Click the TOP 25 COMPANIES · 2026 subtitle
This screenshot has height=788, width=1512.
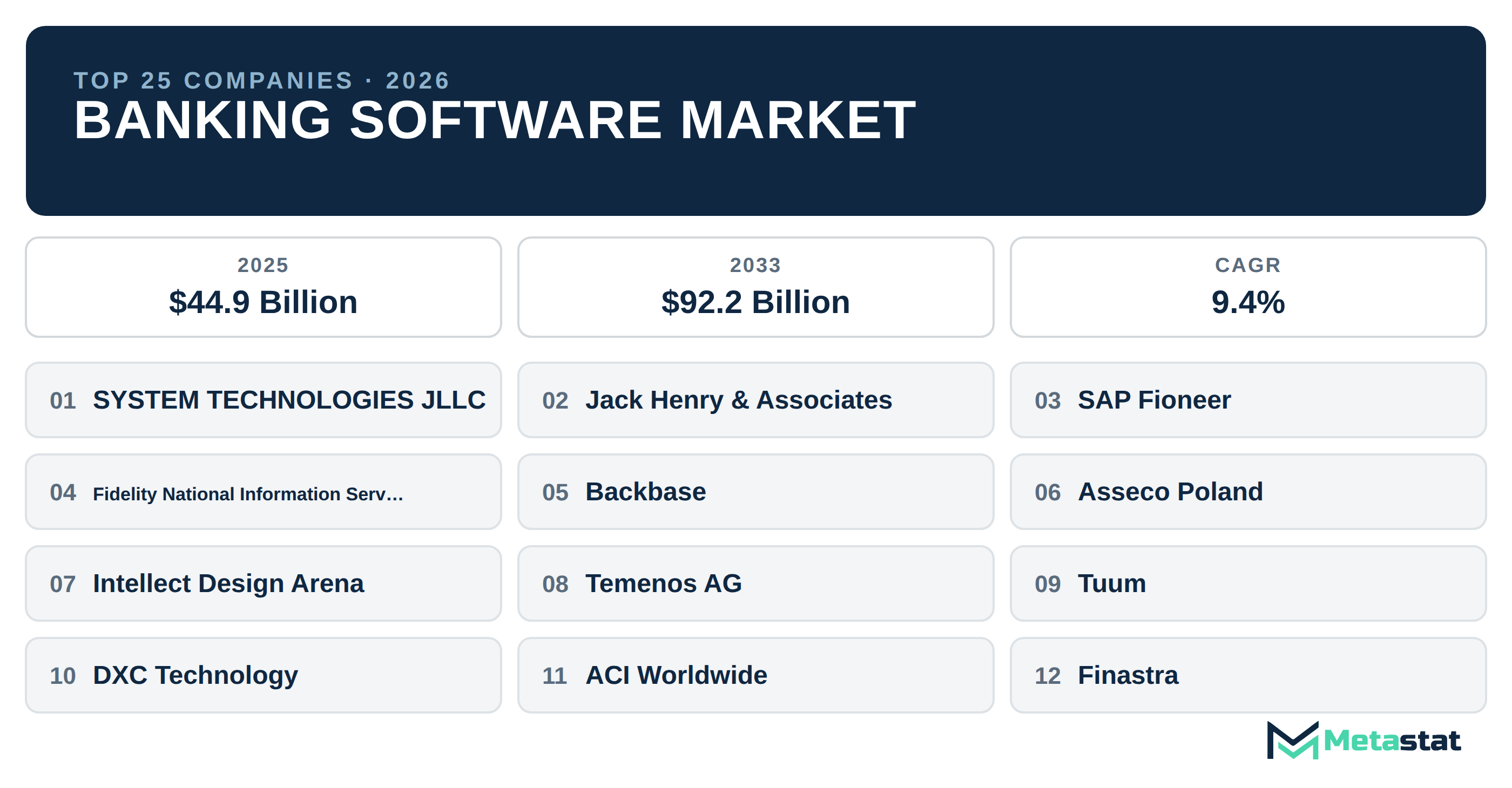pyautogui.click(x=262, y=80)
